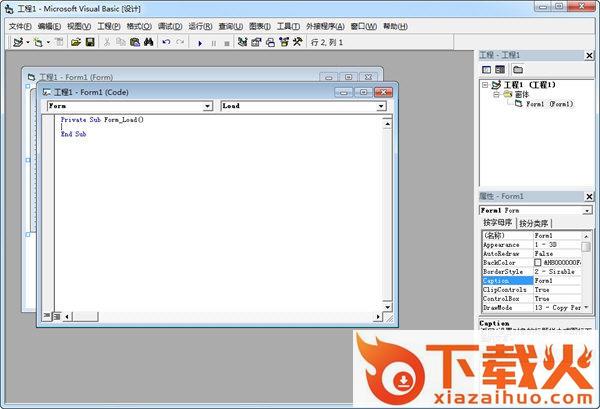Switch to the 按分类序 tab
Screen dimensions: 600x409
(x=533, y=223)
